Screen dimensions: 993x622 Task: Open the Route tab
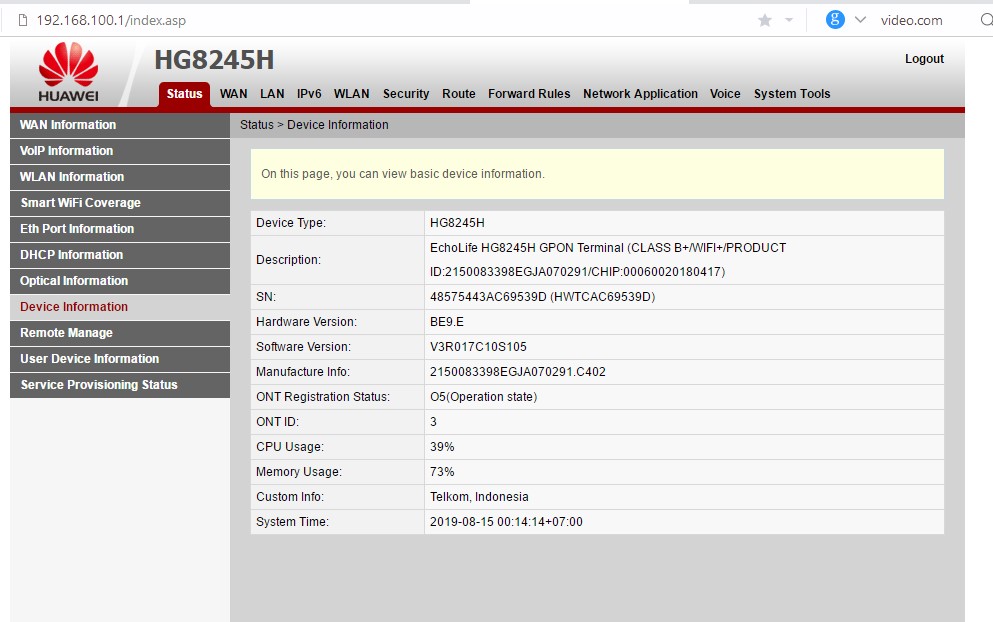(x=459, y=94)
